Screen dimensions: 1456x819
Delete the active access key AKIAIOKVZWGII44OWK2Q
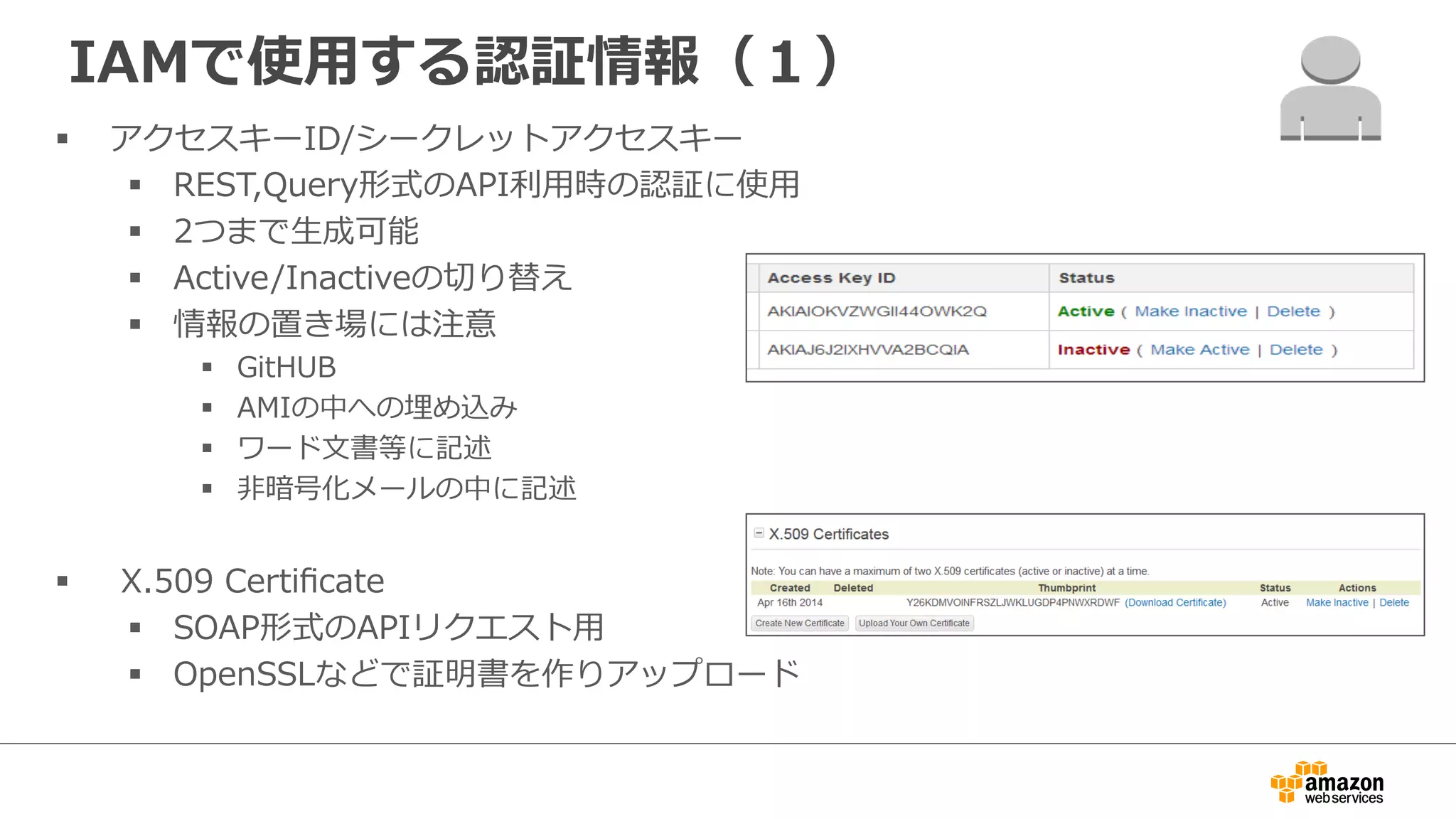(1293, 311)
